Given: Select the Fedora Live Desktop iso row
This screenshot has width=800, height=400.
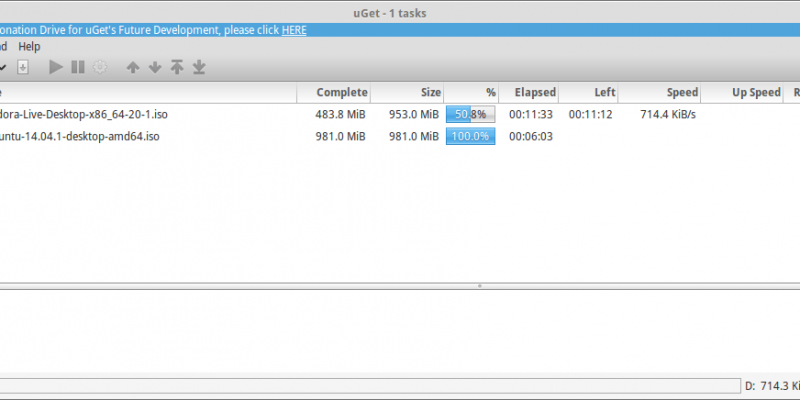Looking at the screenshot, I should click(x=400, y=114).
